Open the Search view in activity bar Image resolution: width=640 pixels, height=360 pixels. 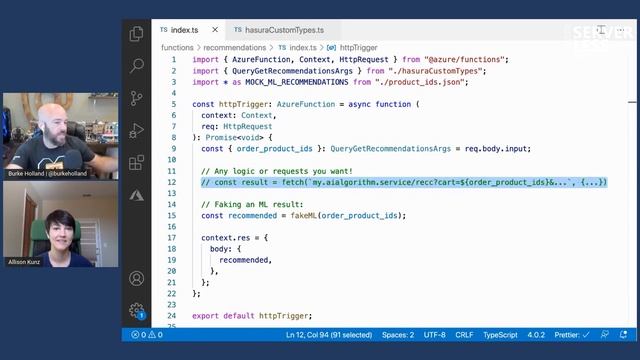[x=136, y=65]
